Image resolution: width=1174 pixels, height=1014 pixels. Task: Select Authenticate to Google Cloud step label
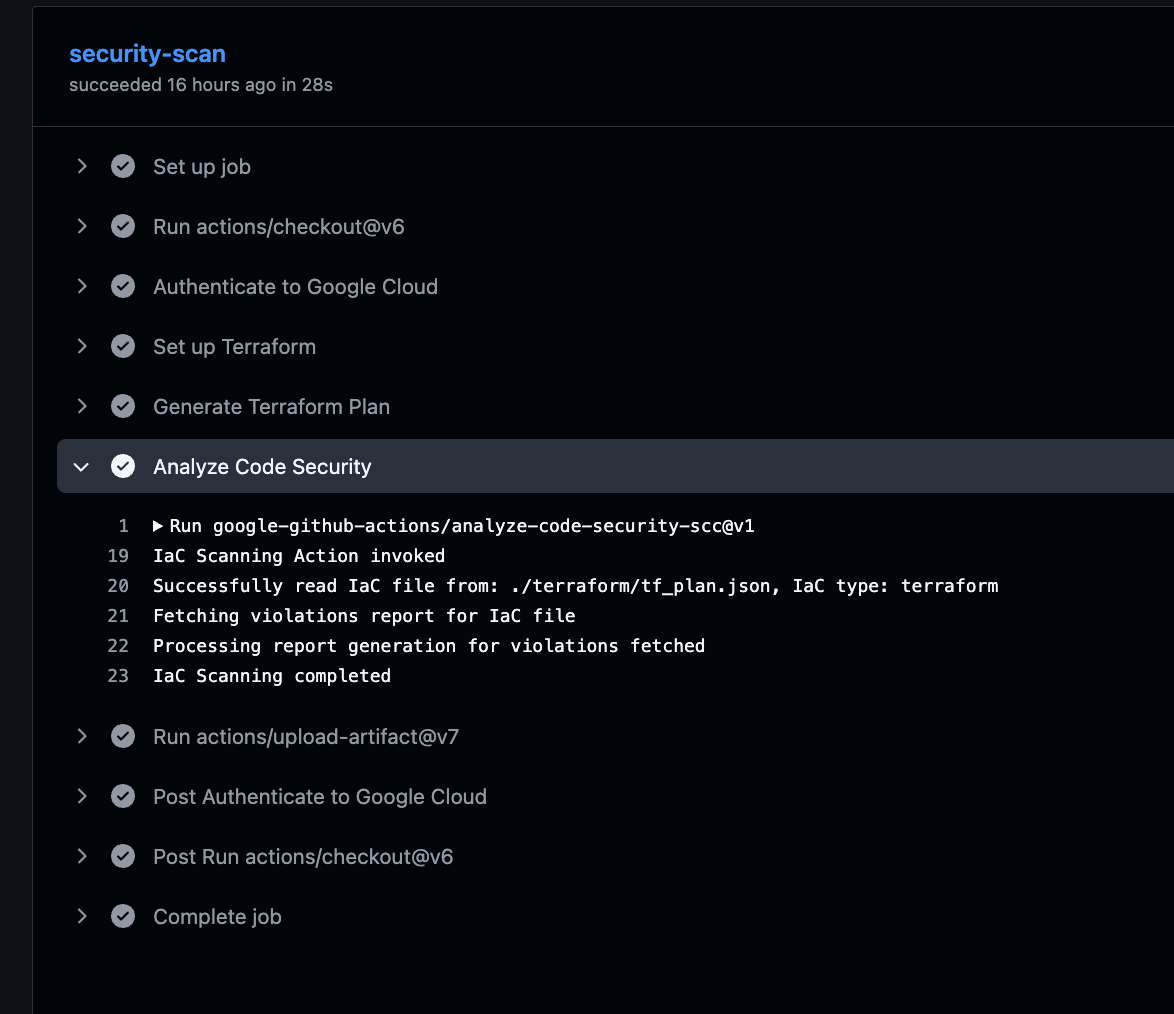pos(295,287)
